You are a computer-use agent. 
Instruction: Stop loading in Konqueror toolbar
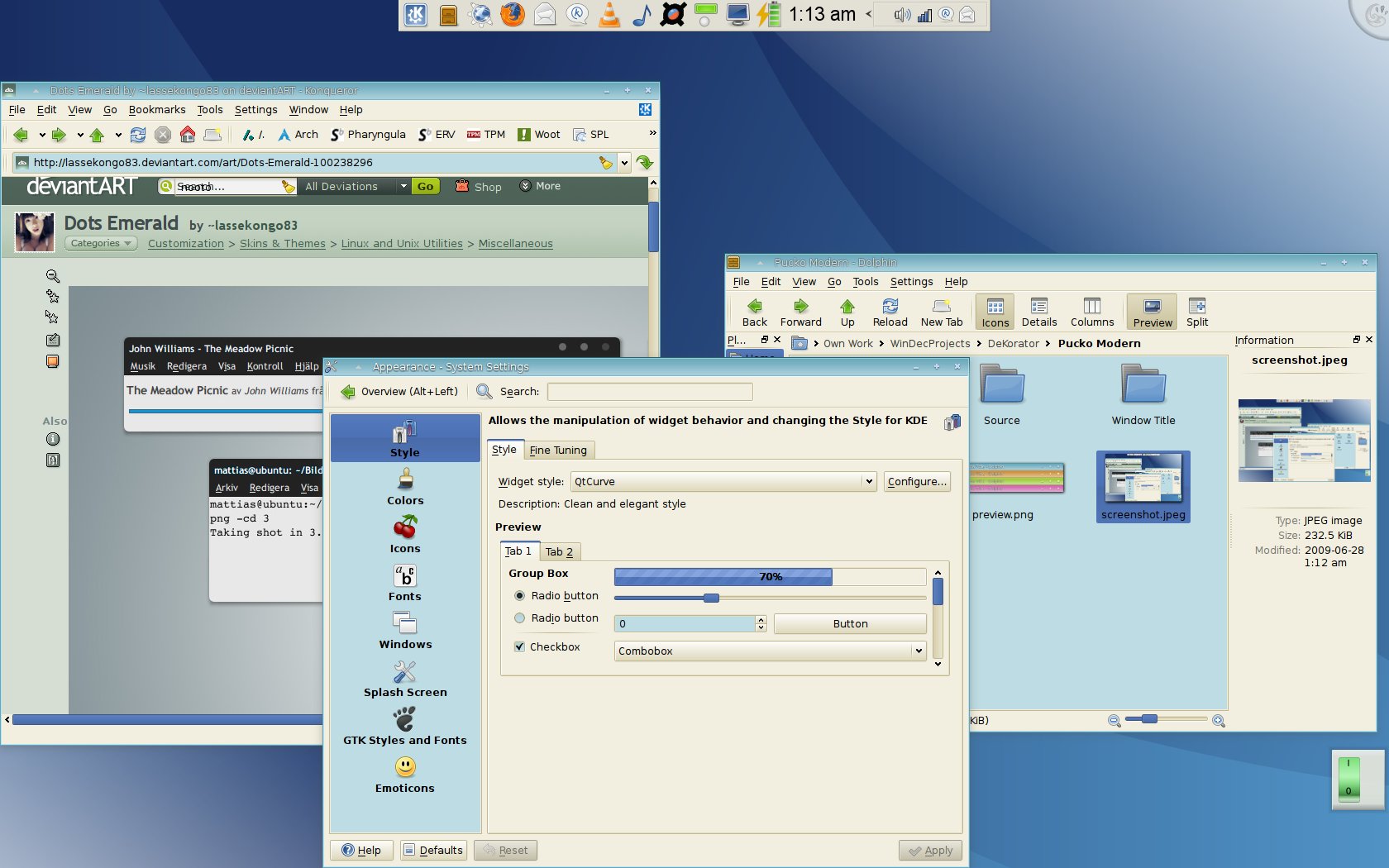pos(163,135)
